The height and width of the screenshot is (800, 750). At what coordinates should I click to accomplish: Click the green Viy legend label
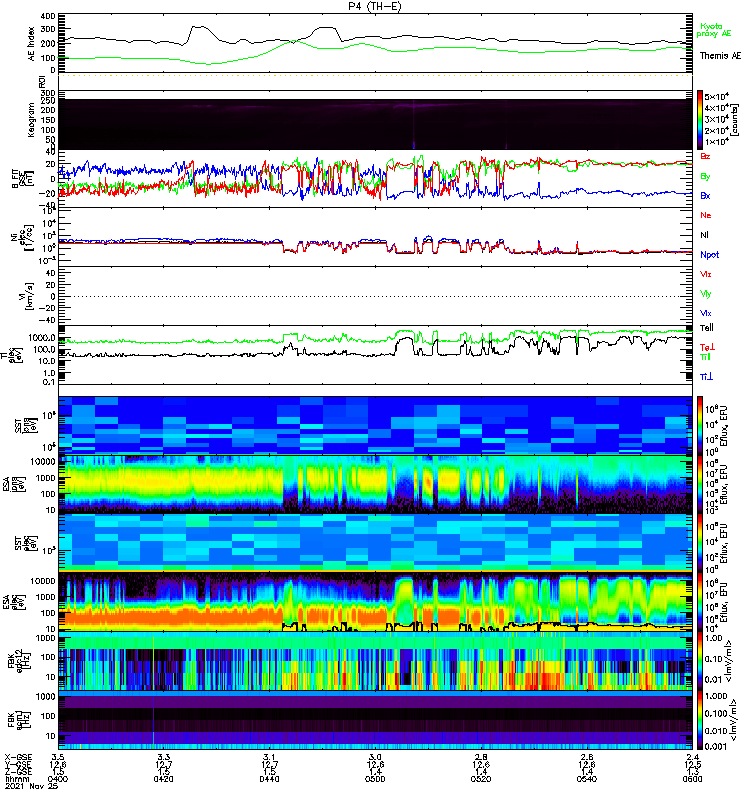(706, 294)
